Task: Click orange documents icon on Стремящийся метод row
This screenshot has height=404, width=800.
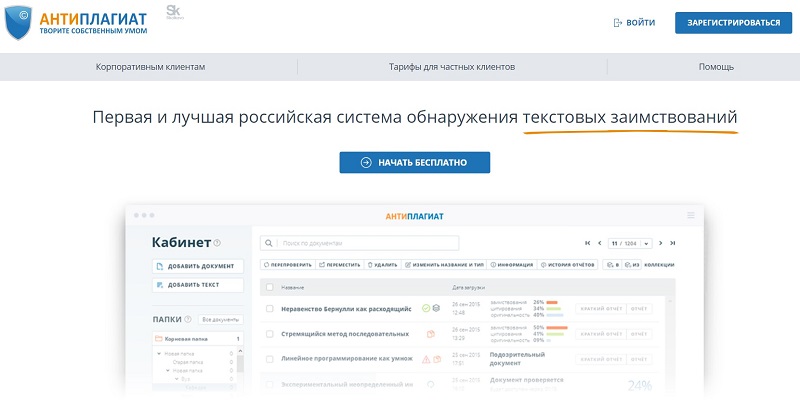Action: click(x=431, y=334)
